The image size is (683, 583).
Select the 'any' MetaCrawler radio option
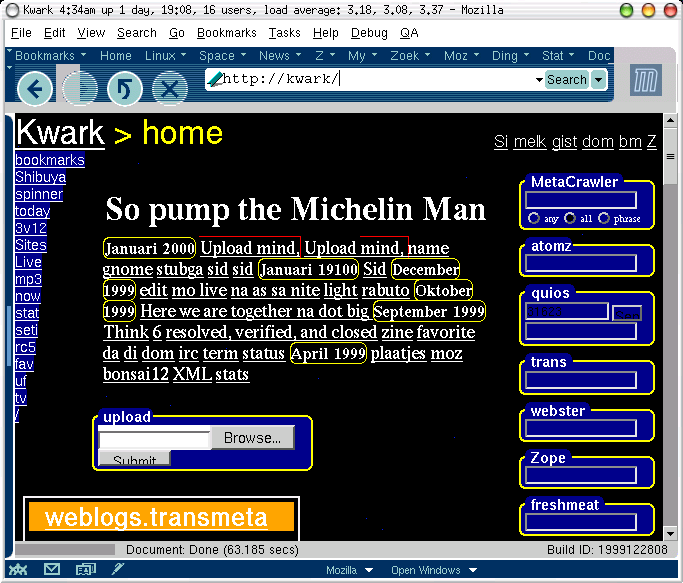coord(533,218)
